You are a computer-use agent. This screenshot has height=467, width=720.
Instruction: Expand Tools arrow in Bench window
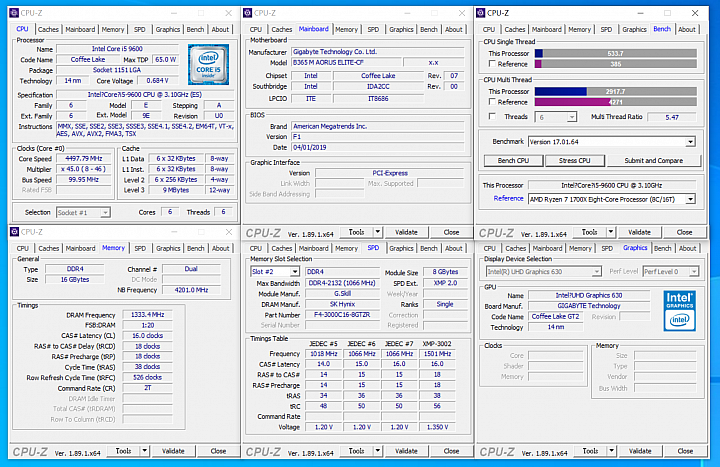click(611, 232)
